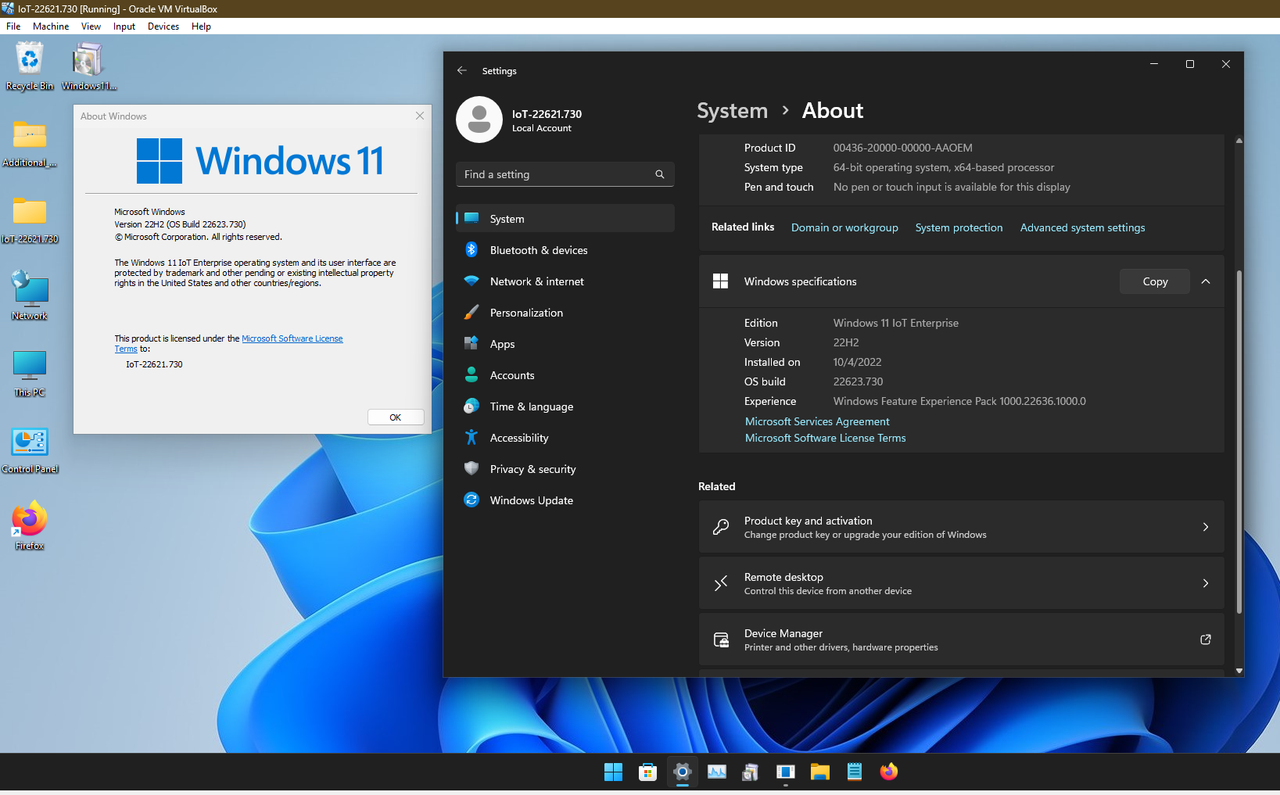The image size is (1280, 795).
Task: Launch Microsoft Store from the taskbar
Action: (648, 771)
